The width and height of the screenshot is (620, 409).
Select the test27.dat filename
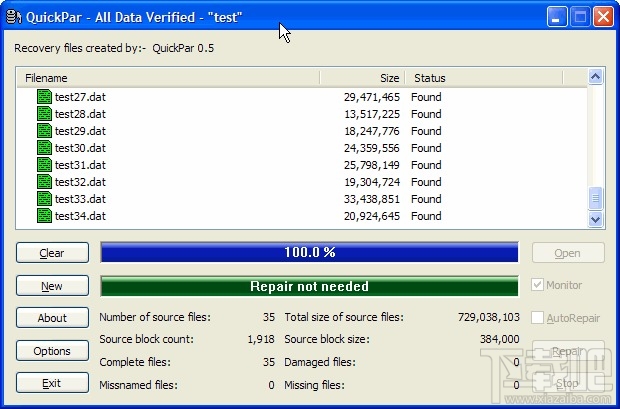tap(80, 97)
